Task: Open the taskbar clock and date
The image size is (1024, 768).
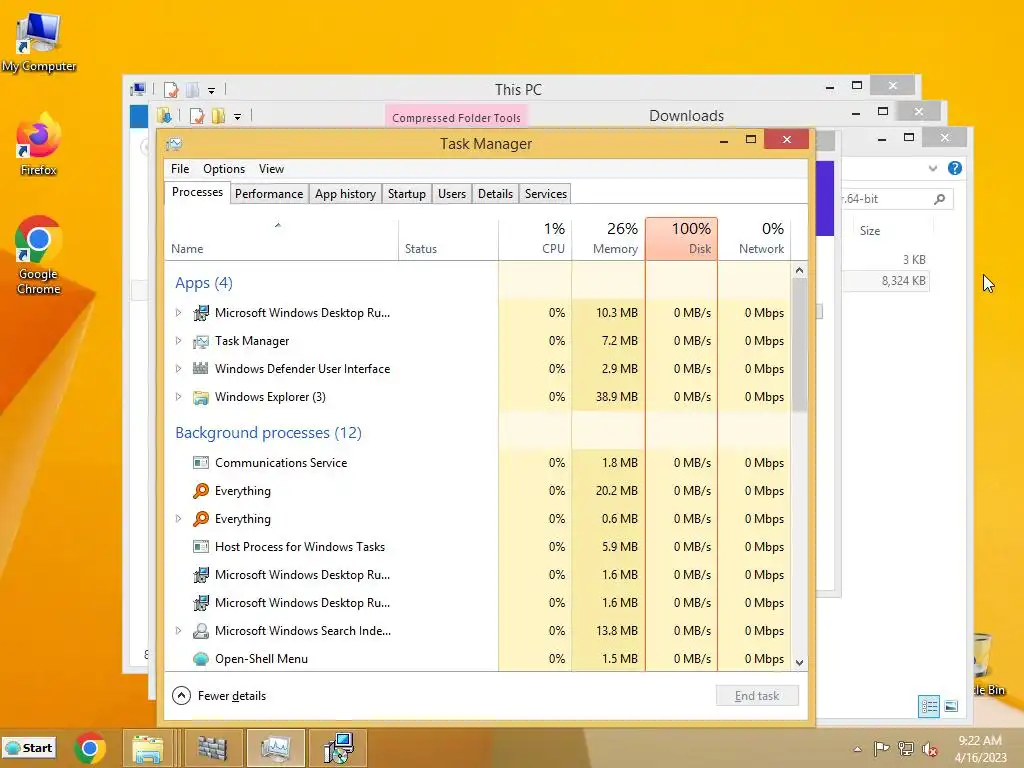Action: click(980, 749)
